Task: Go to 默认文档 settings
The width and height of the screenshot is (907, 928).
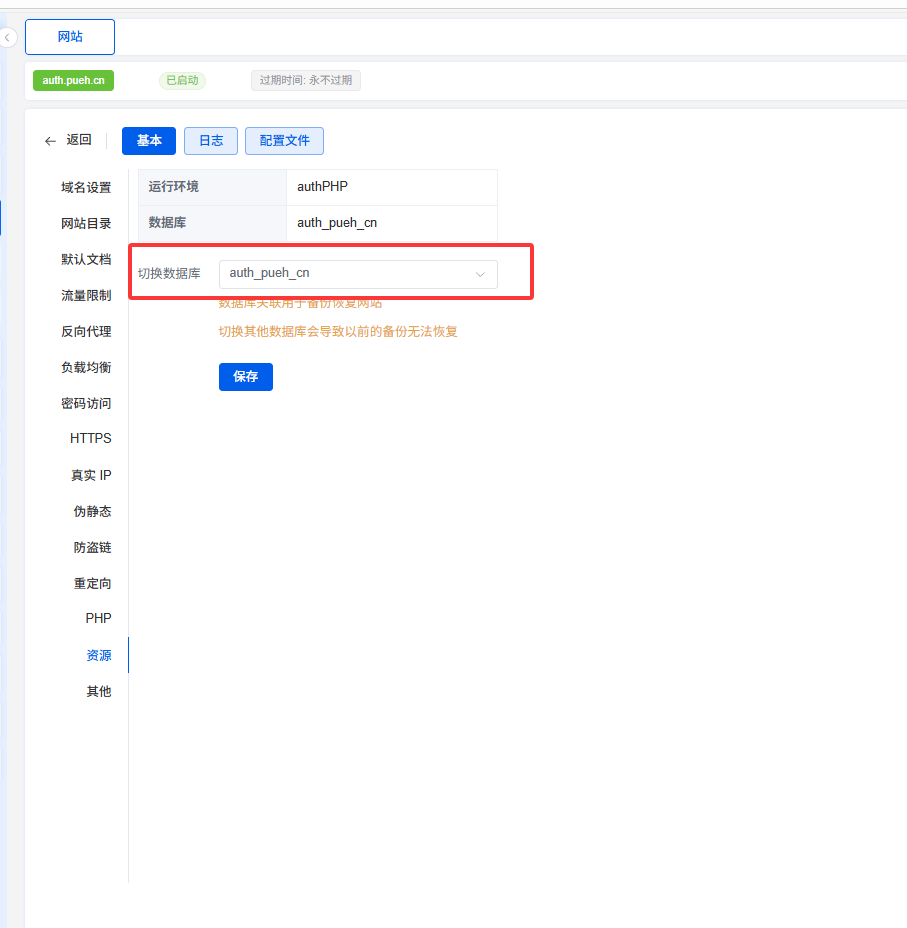Action: coord(86,260)
